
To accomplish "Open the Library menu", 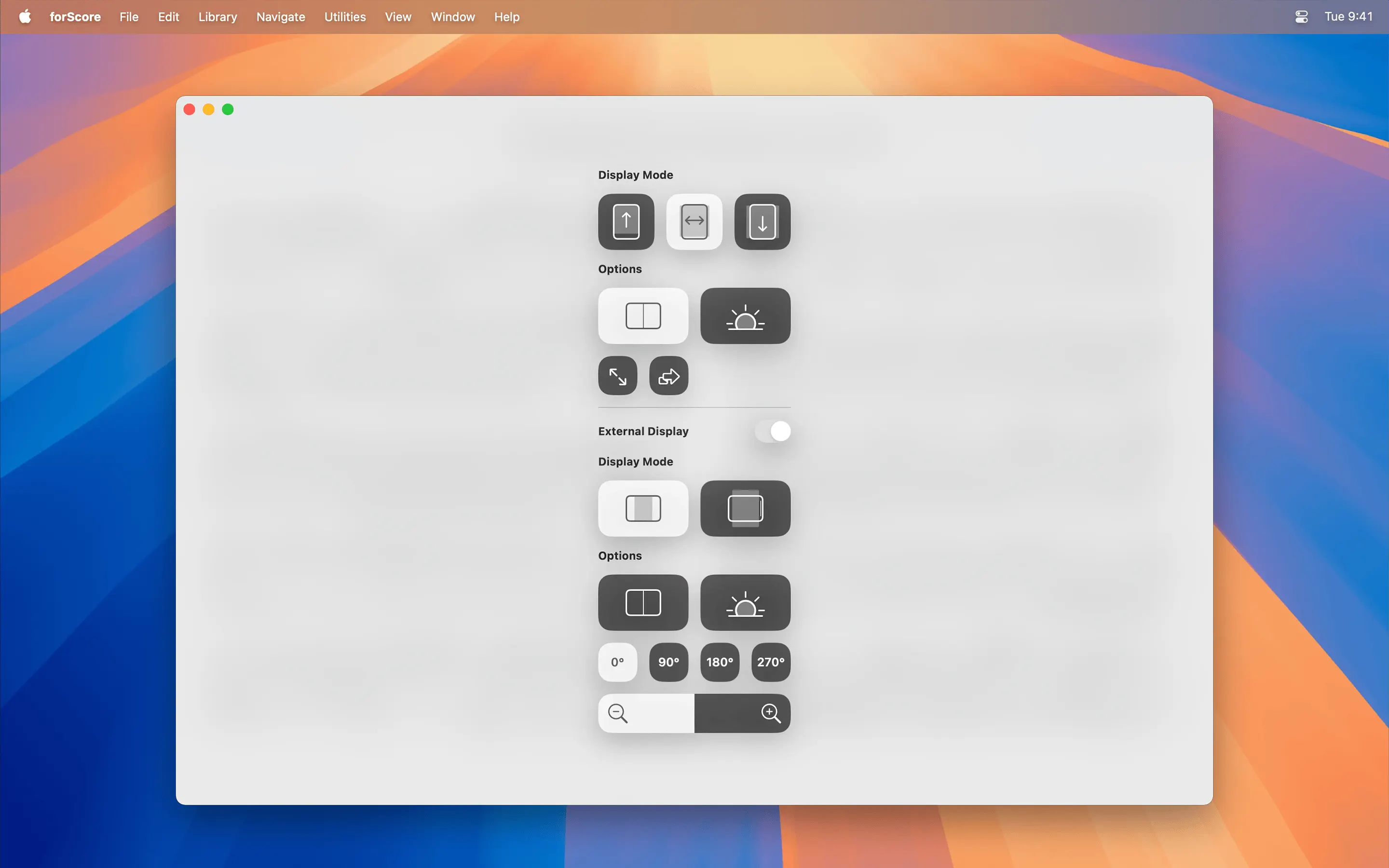I will click(218, 17).
